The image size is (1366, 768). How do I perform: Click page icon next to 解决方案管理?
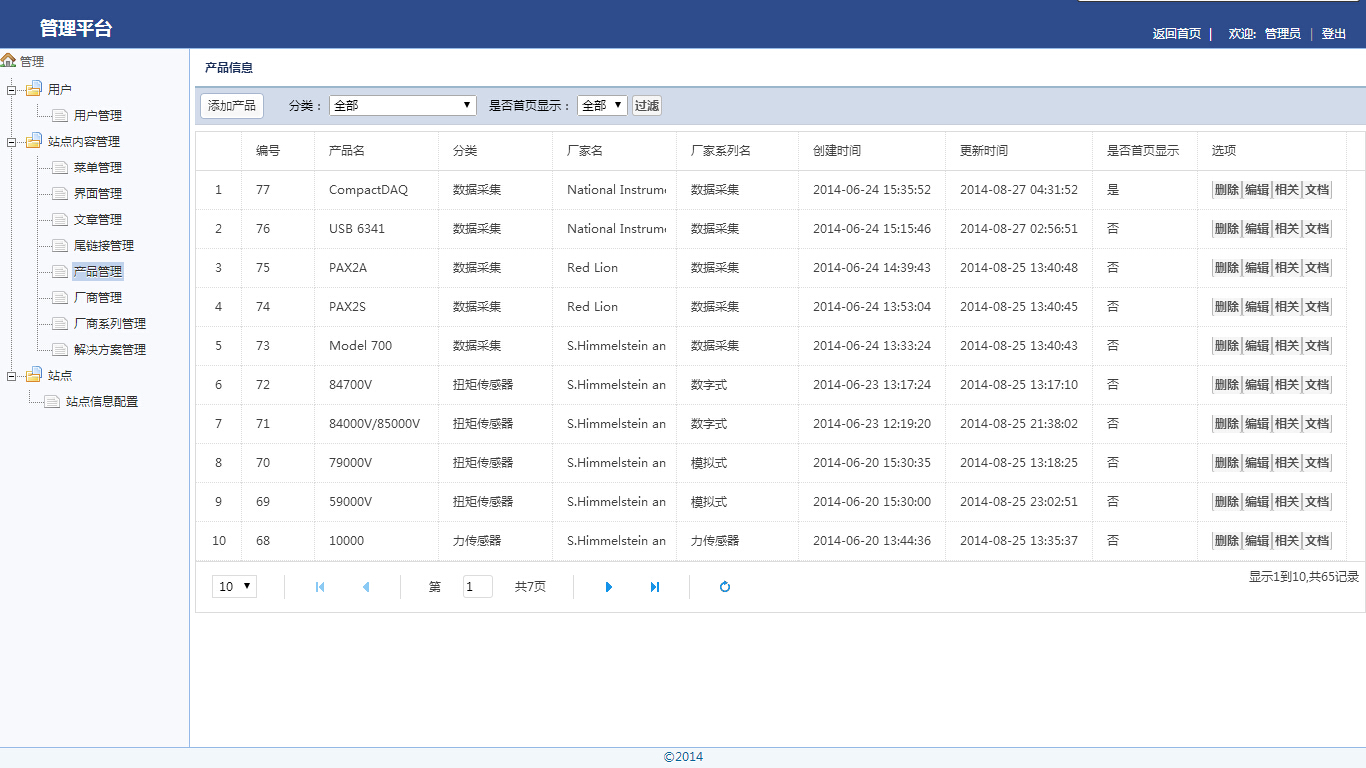click(60, 349)
